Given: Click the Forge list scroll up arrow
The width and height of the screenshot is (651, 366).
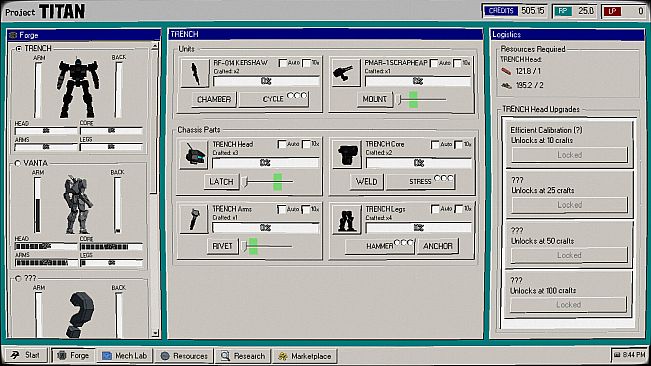Looking at the screenshot, I should tap(155, 46).
